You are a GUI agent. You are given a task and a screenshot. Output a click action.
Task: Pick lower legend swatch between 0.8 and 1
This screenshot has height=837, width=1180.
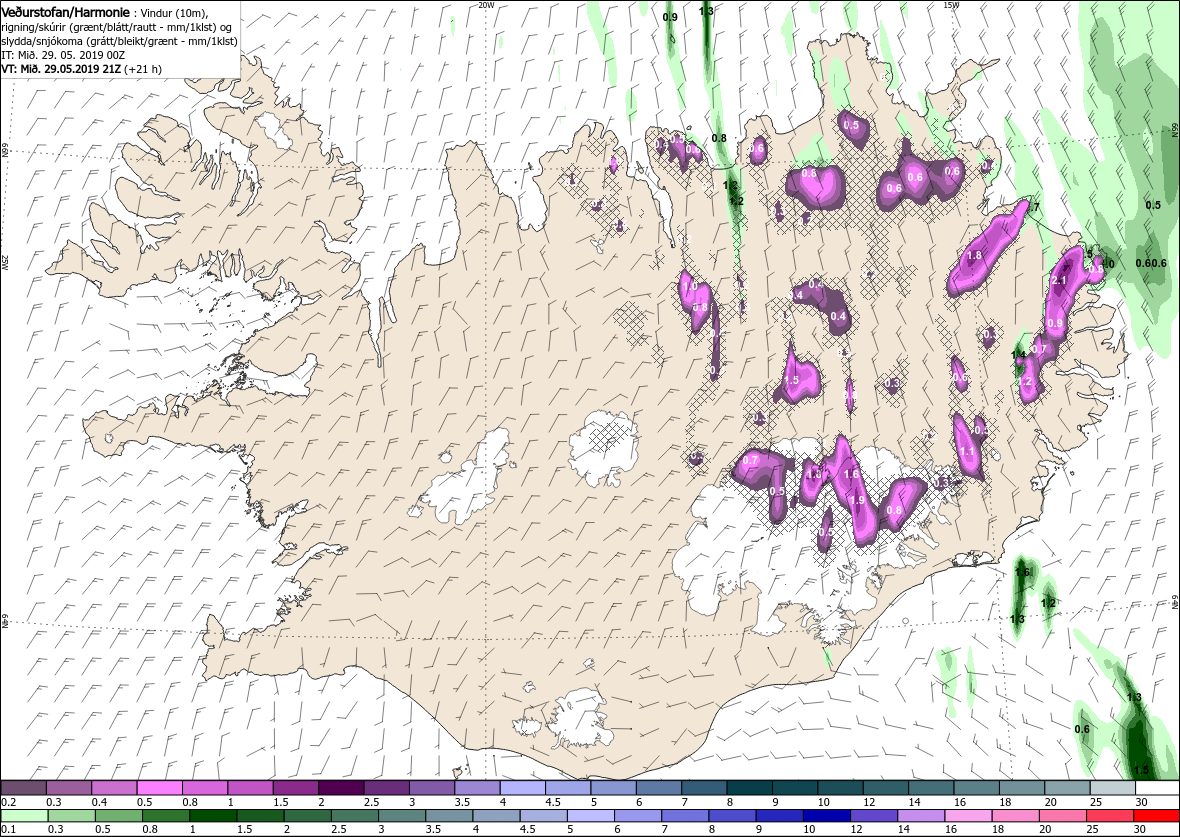(x=166, y=817)
